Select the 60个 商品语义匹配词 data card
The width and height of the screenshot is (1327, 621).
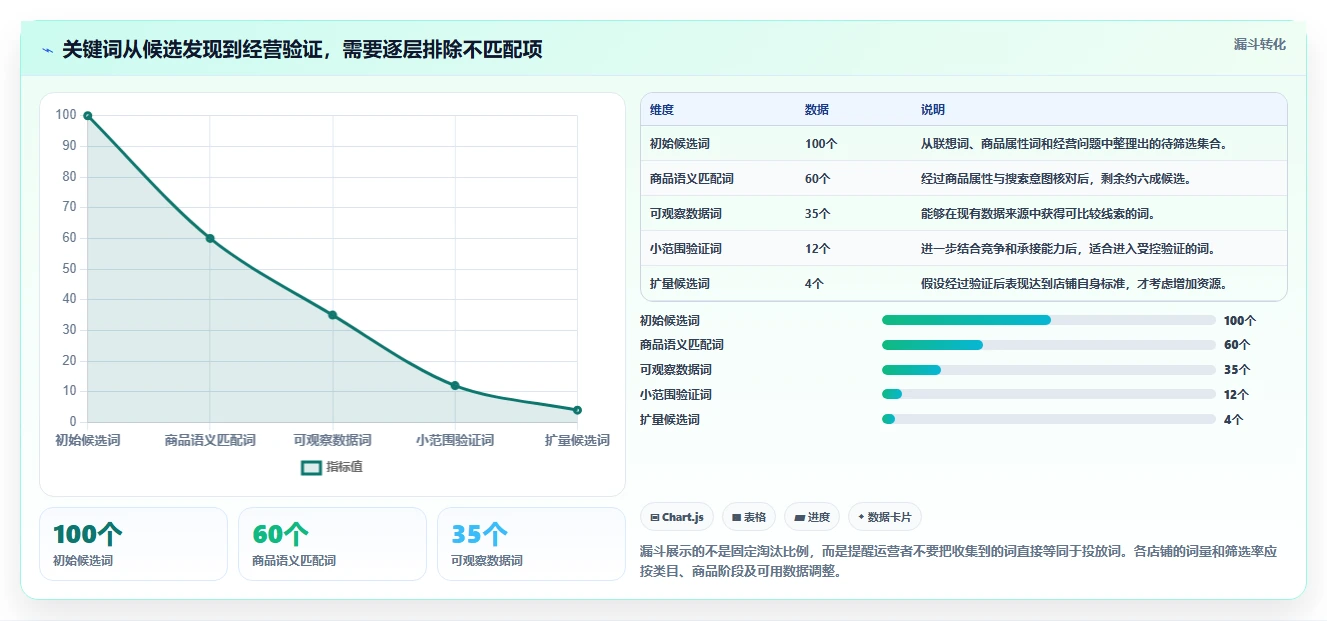click(332, 544)
